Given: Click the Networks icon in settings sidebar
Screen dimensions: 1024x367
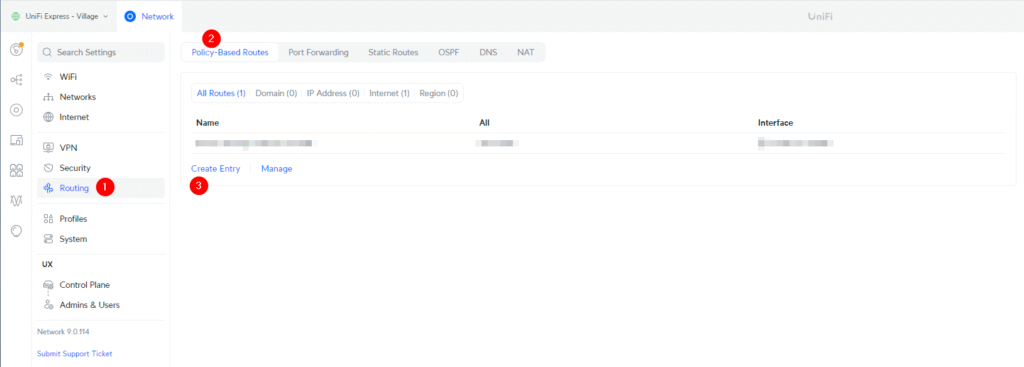Looking at the screenshot, I should [x=48, y=97].
